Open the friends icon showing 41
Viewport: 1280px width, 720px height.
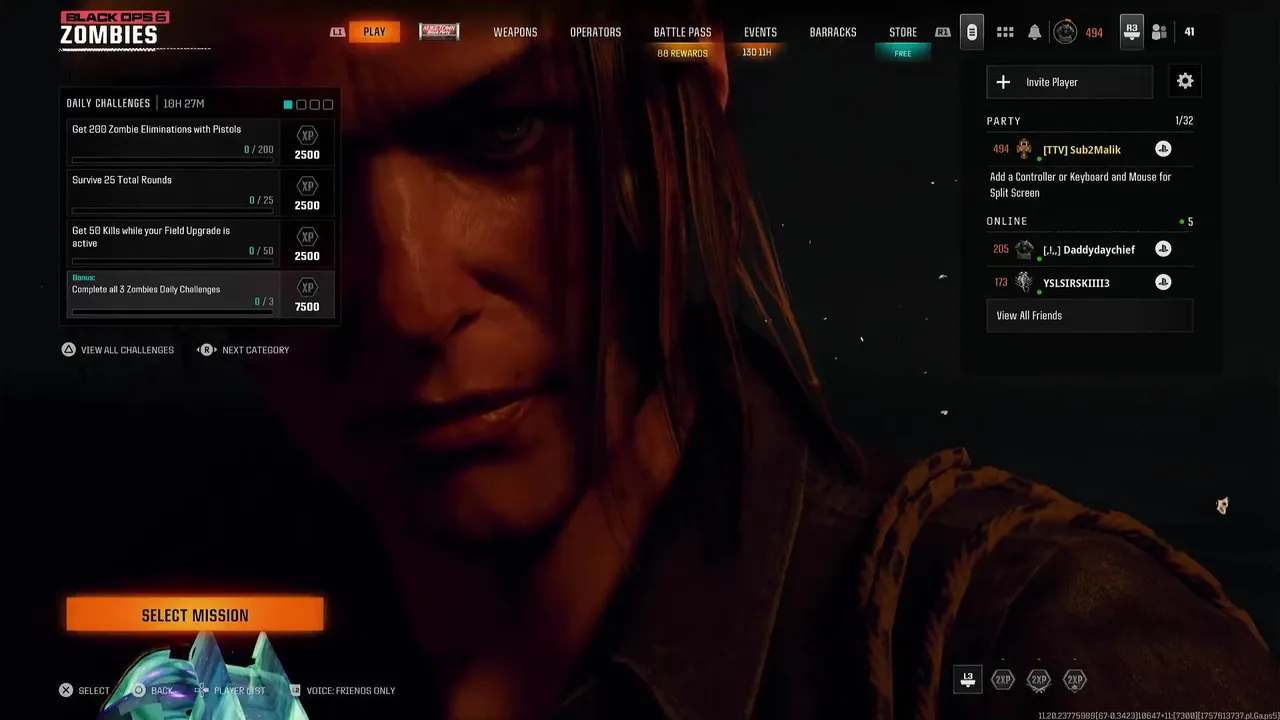coord(1159,32)
